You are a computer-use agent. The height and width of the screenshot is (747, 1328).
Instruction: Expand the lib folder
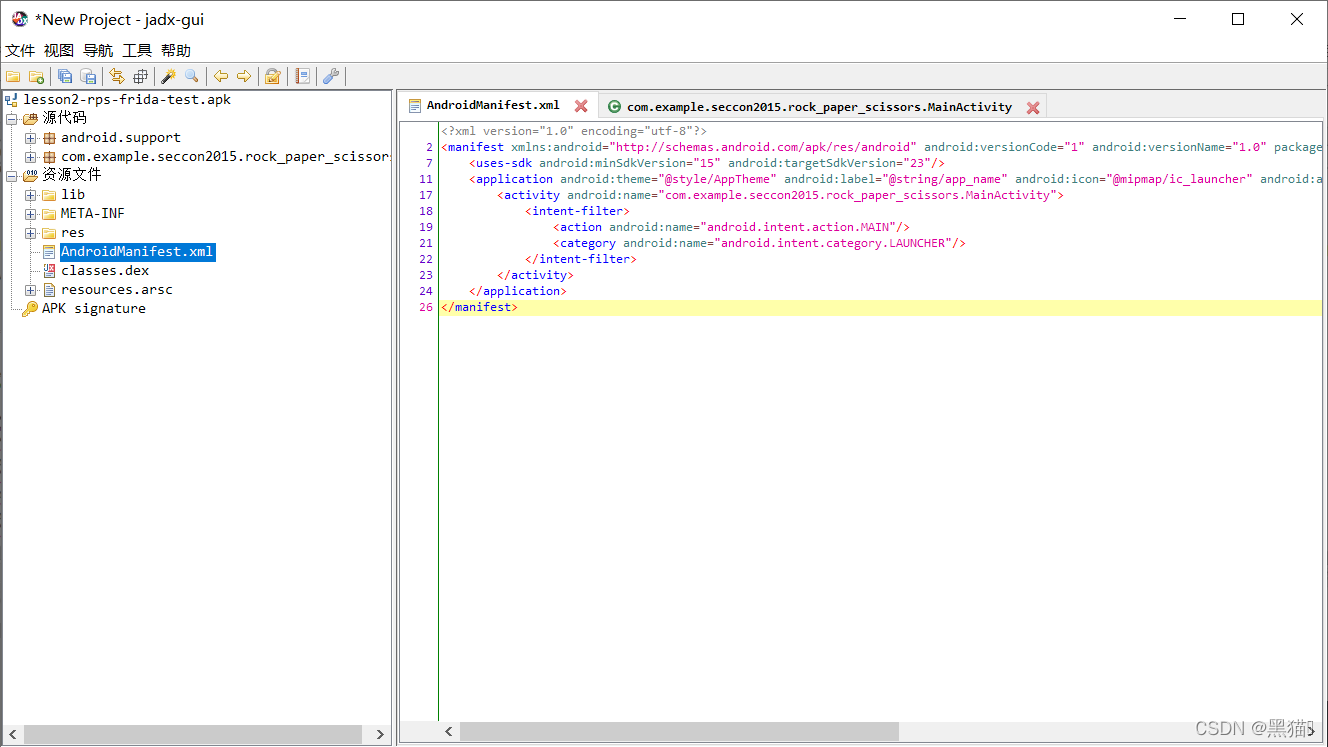coord(31,195)
